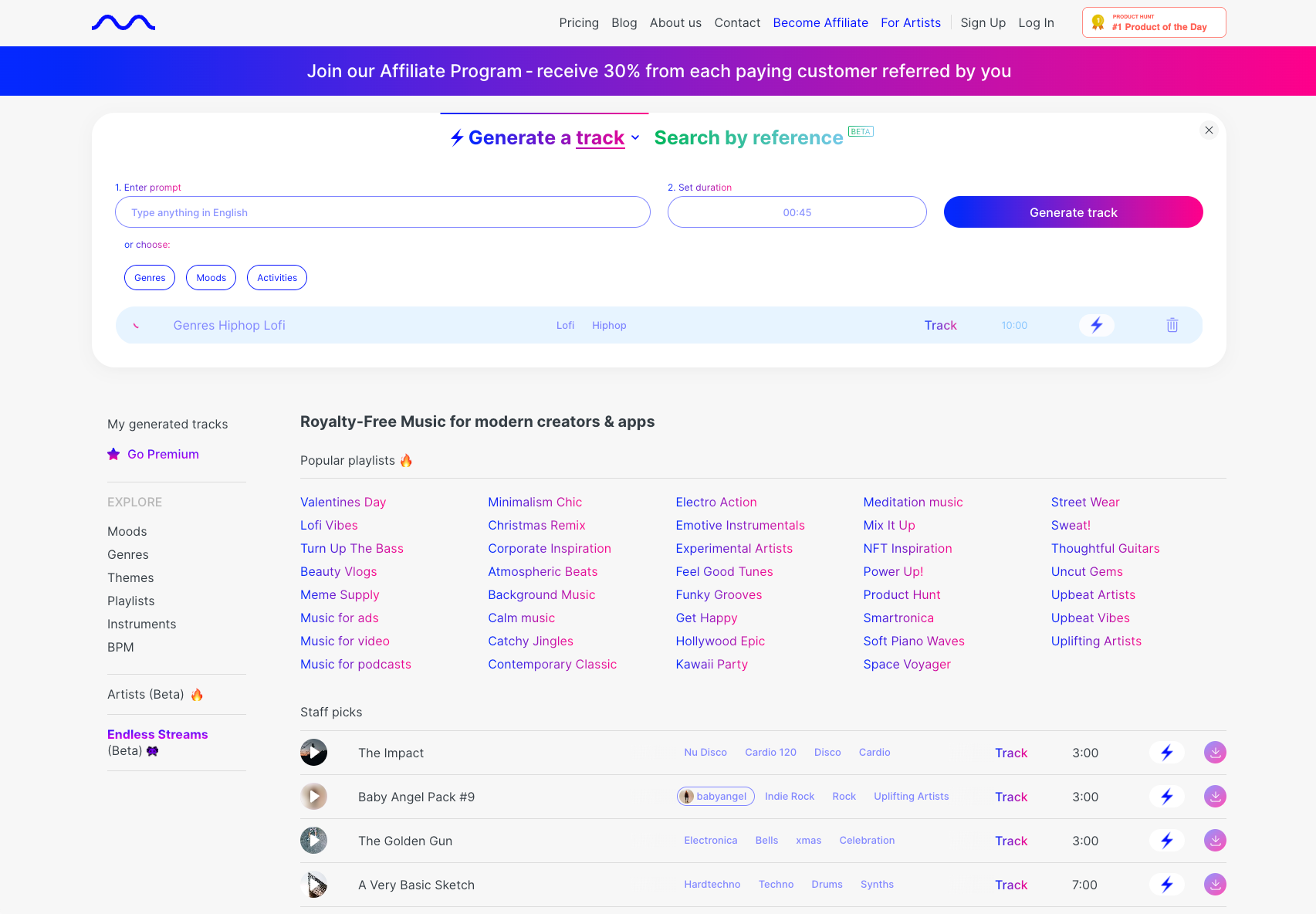Open Christmas Remix playlist
Image resolution: width=1316 pixels, height=914 pixels.
click(536, 525)
